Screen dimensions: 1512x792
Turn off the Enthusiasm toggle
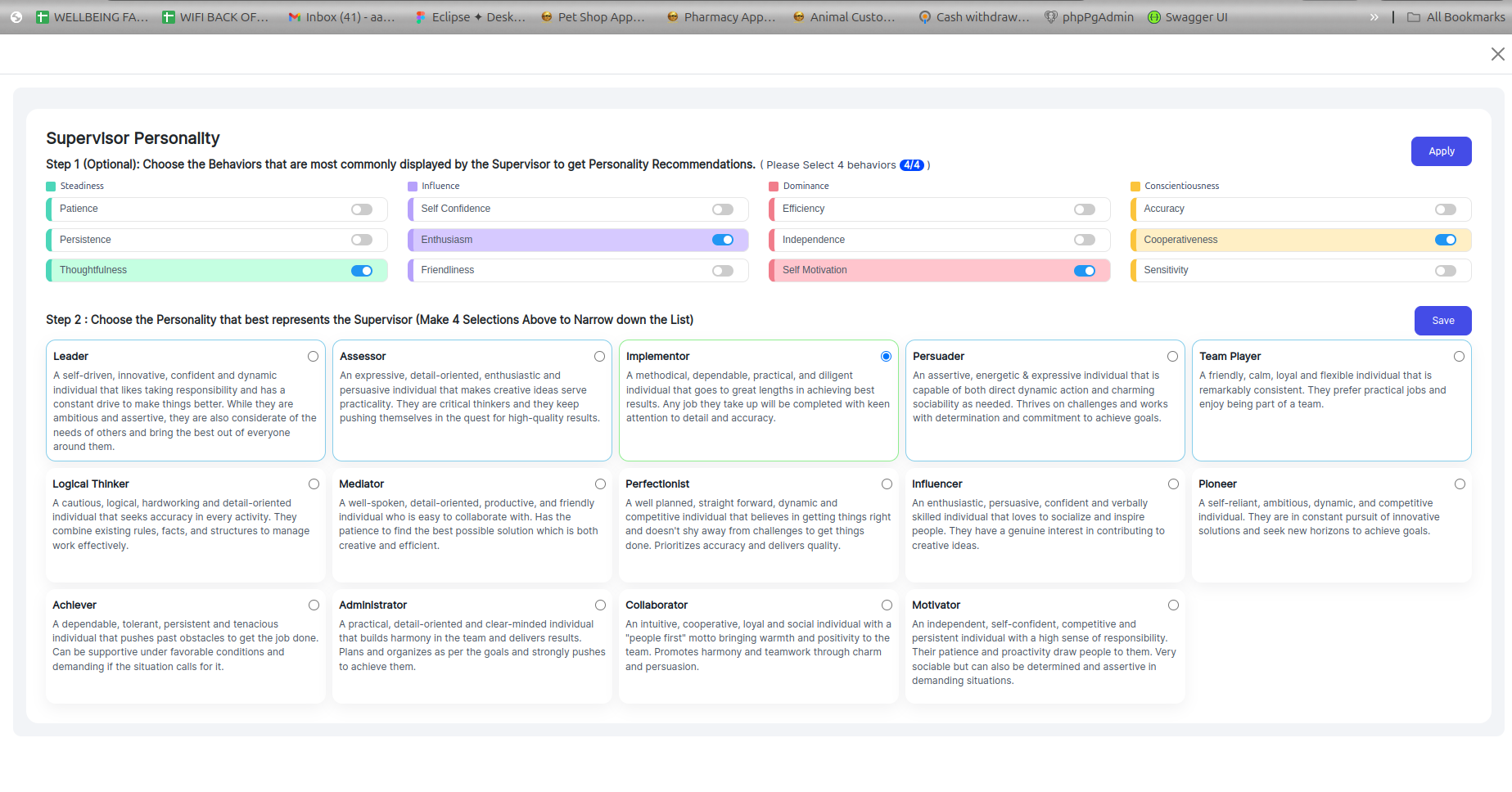pyautogui.click(x=723, y=240)
